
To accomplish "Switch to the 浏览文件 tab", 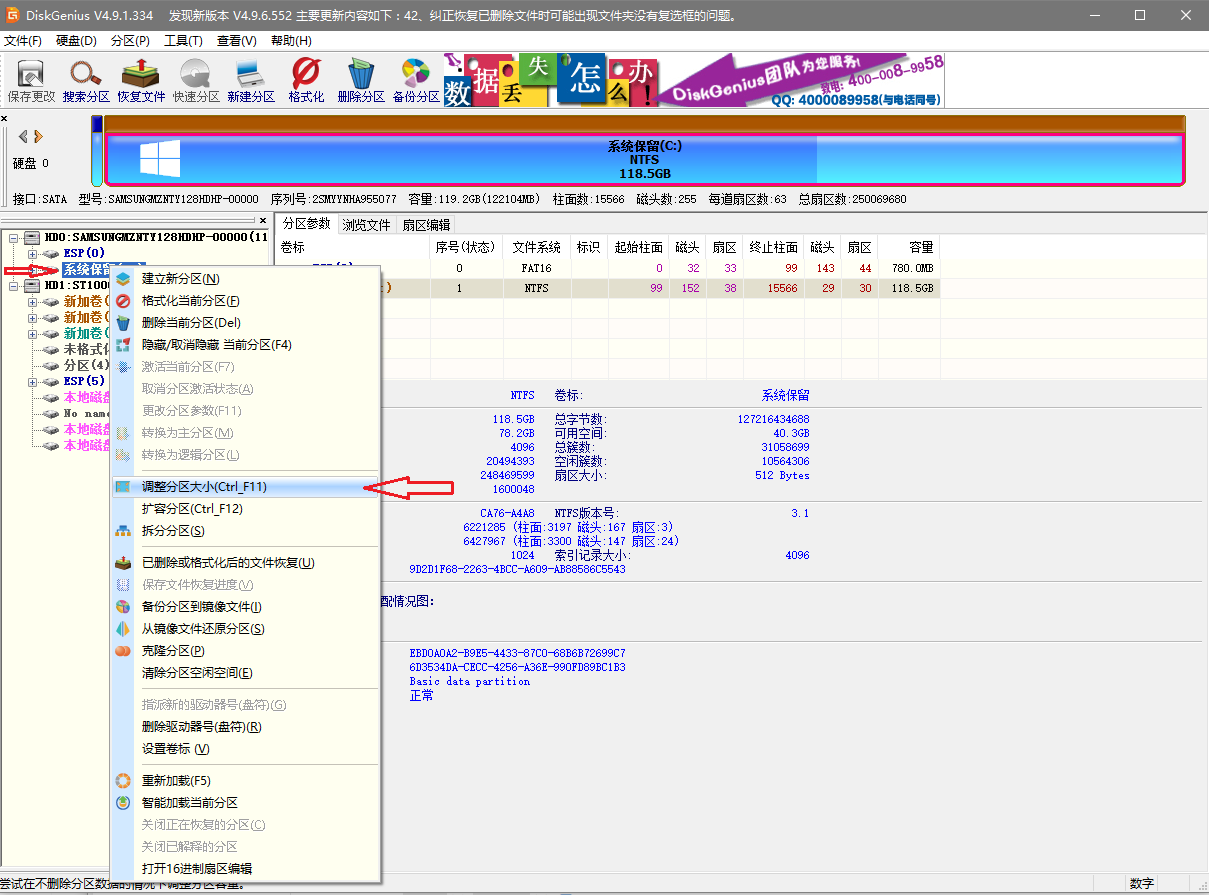I will click(366, 224).
